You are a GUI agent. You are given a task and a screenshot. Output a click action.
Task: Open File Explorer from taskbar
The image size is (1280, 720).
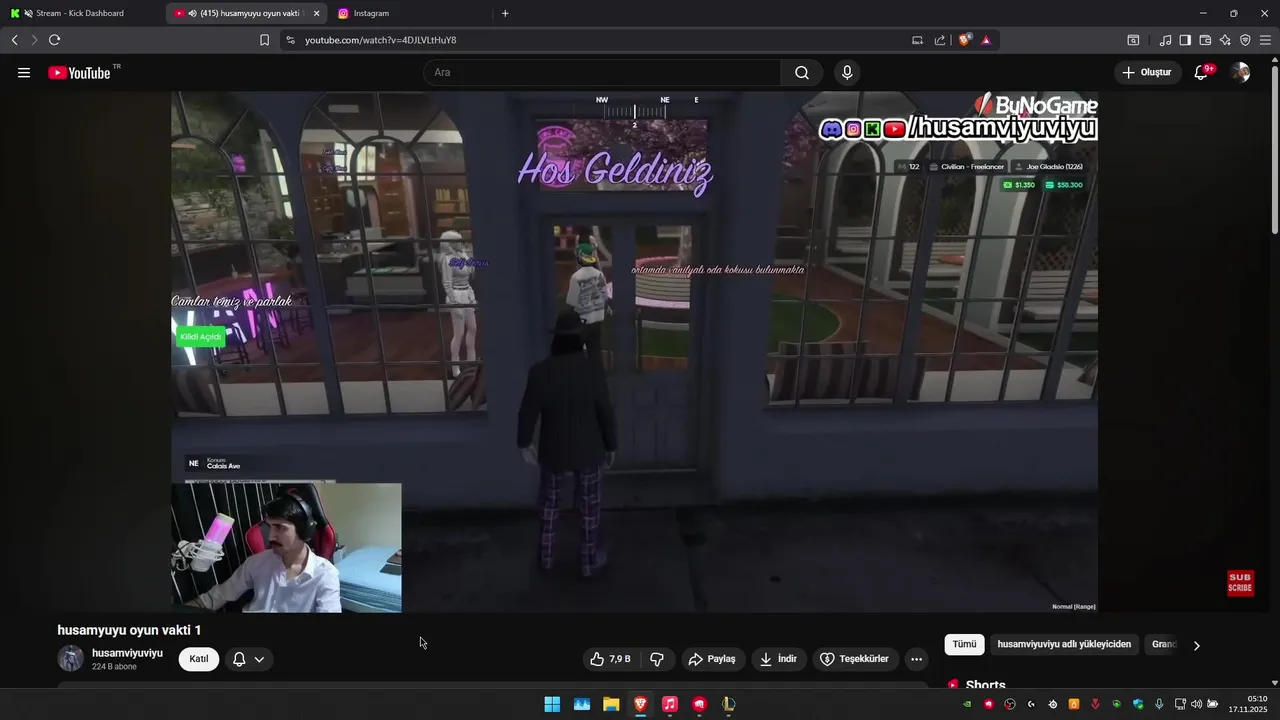click(x=611, y=704)
